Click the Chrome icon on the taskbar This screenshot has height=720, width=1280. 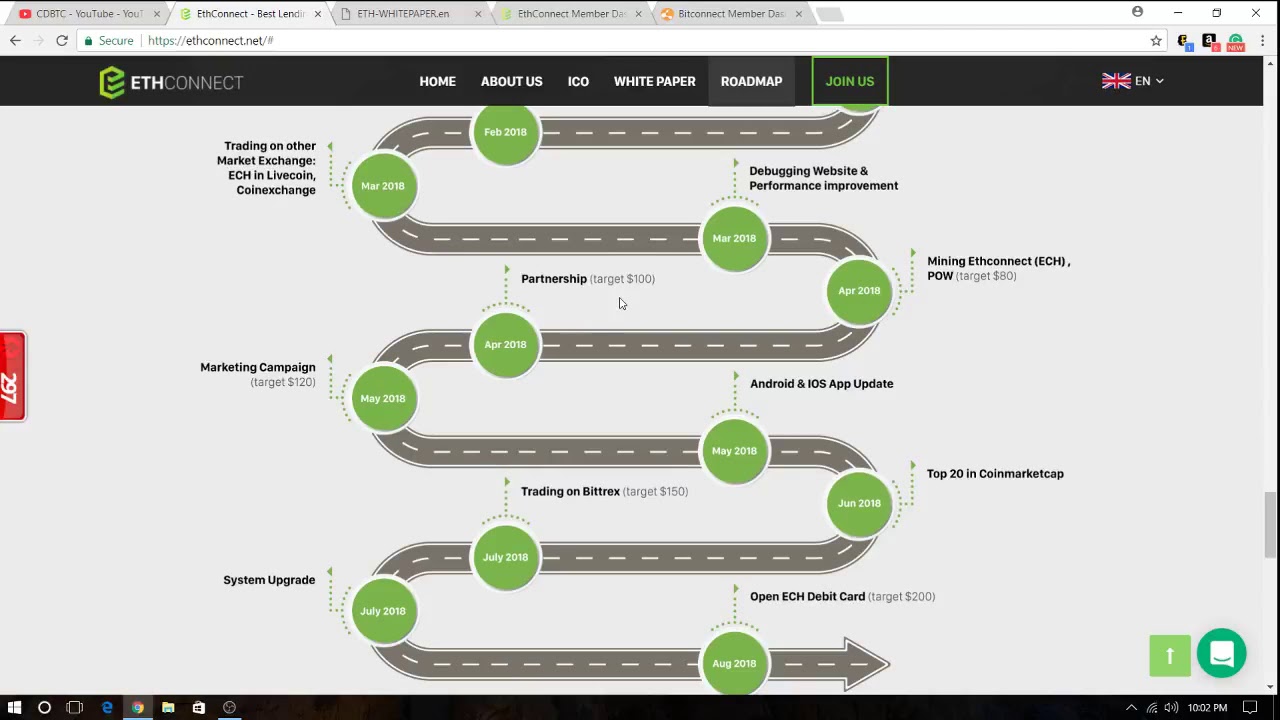pyautogui.click(x=138, y=707)
